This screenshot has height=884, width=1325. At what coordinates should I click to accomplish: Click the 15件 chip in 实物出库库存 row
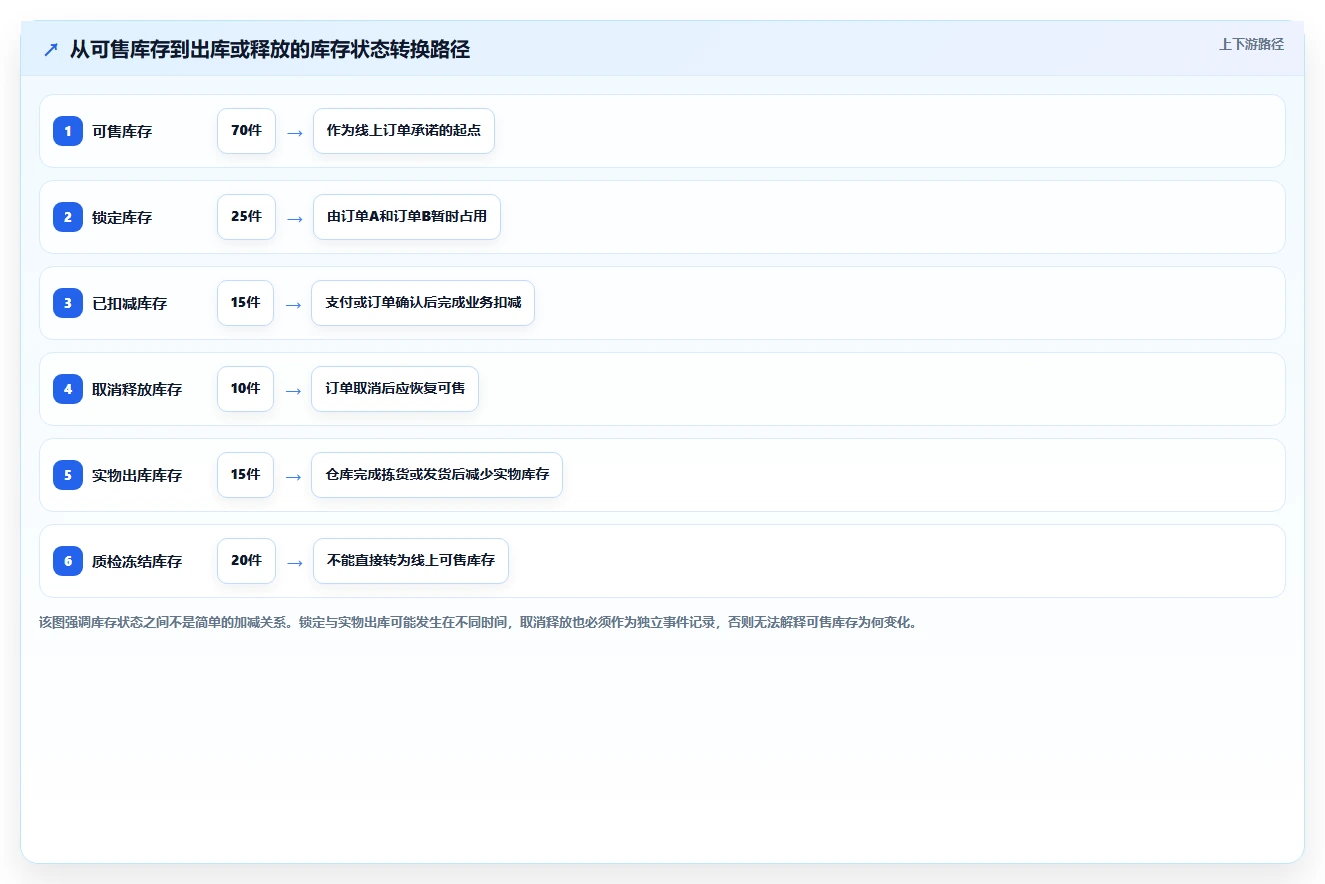click(245, 475)
